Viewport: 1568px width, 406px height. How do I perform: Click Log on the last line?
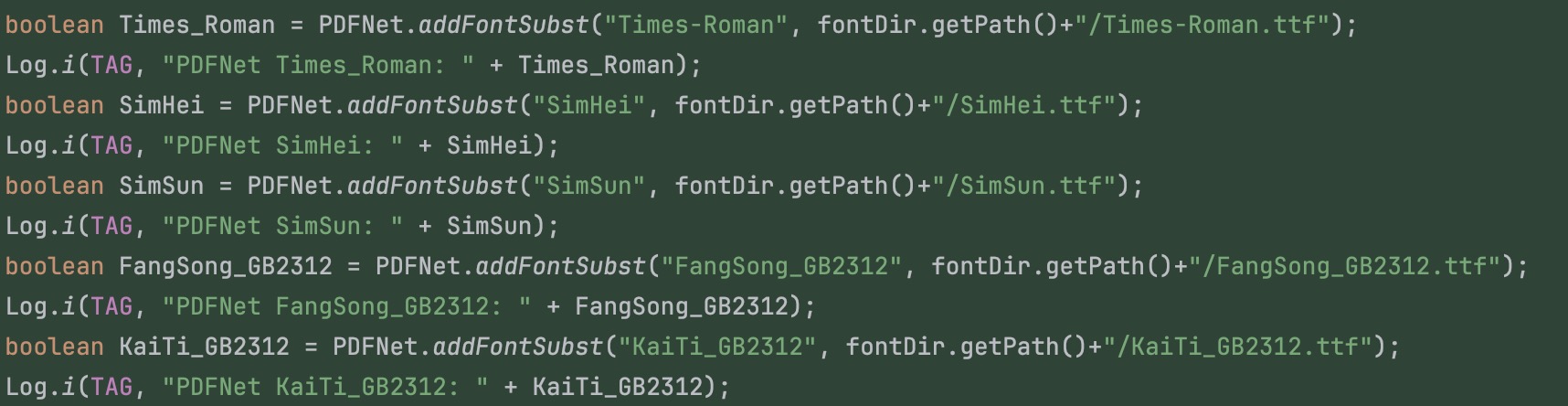[x=26, y=387]
